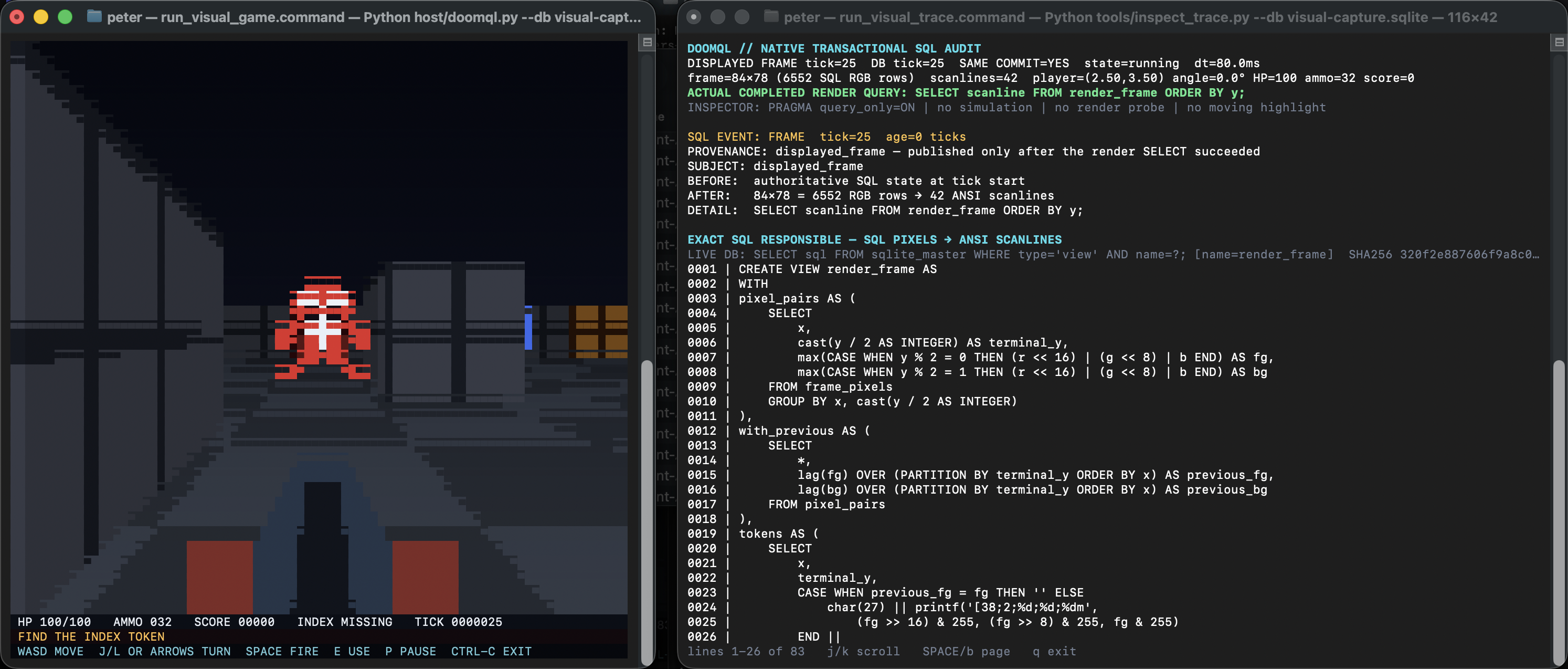Click the 'BEFORE: authoritative SQL state' line
1568x669 pixels.
click(x=856, y=181)
